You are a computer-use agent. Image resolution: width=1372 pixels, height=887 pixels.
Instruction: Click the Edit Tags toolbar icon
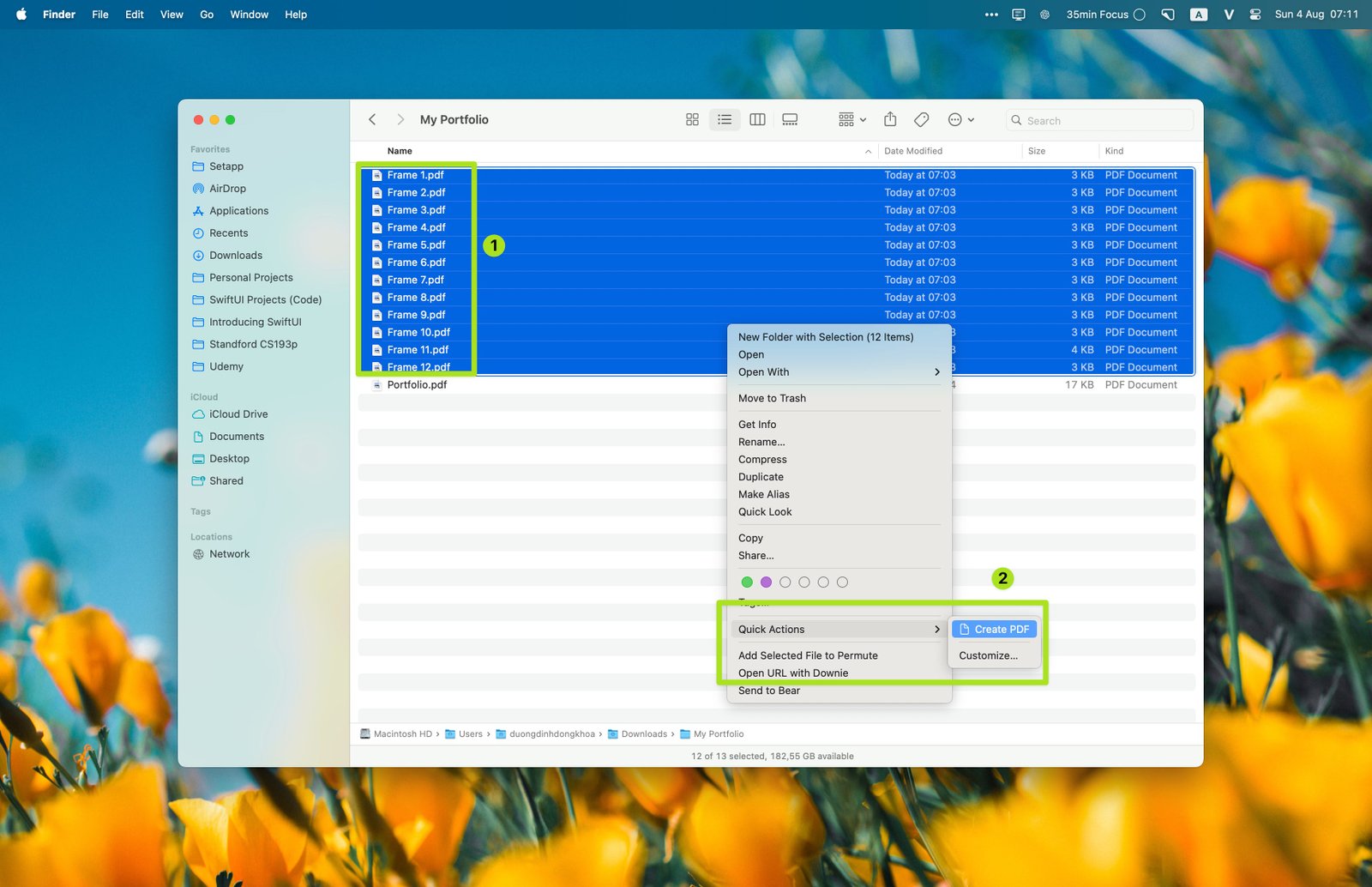tap(922, 120)
